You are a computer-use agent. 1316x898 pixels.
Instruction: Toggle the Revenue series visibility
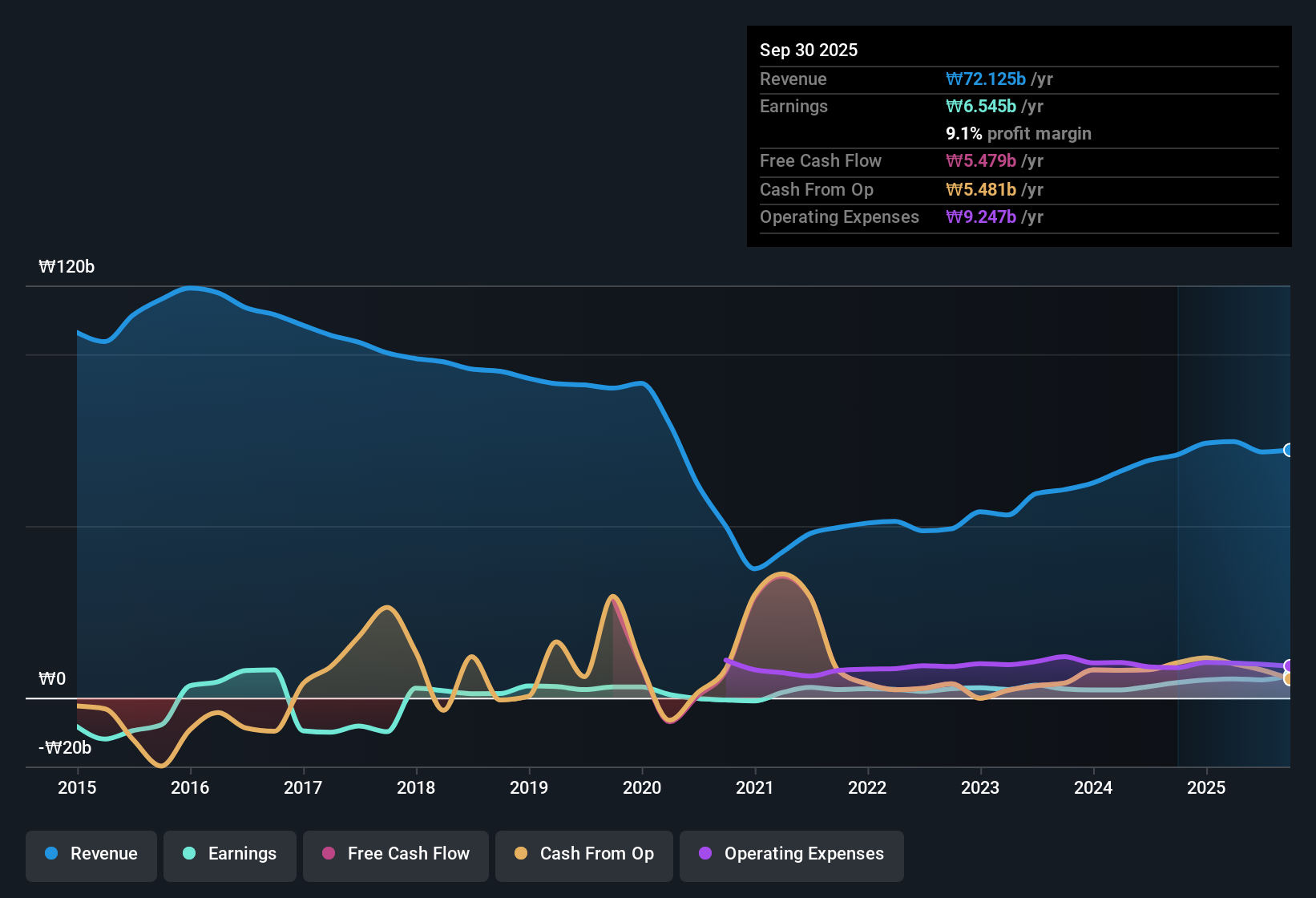[x=91, y=854]
